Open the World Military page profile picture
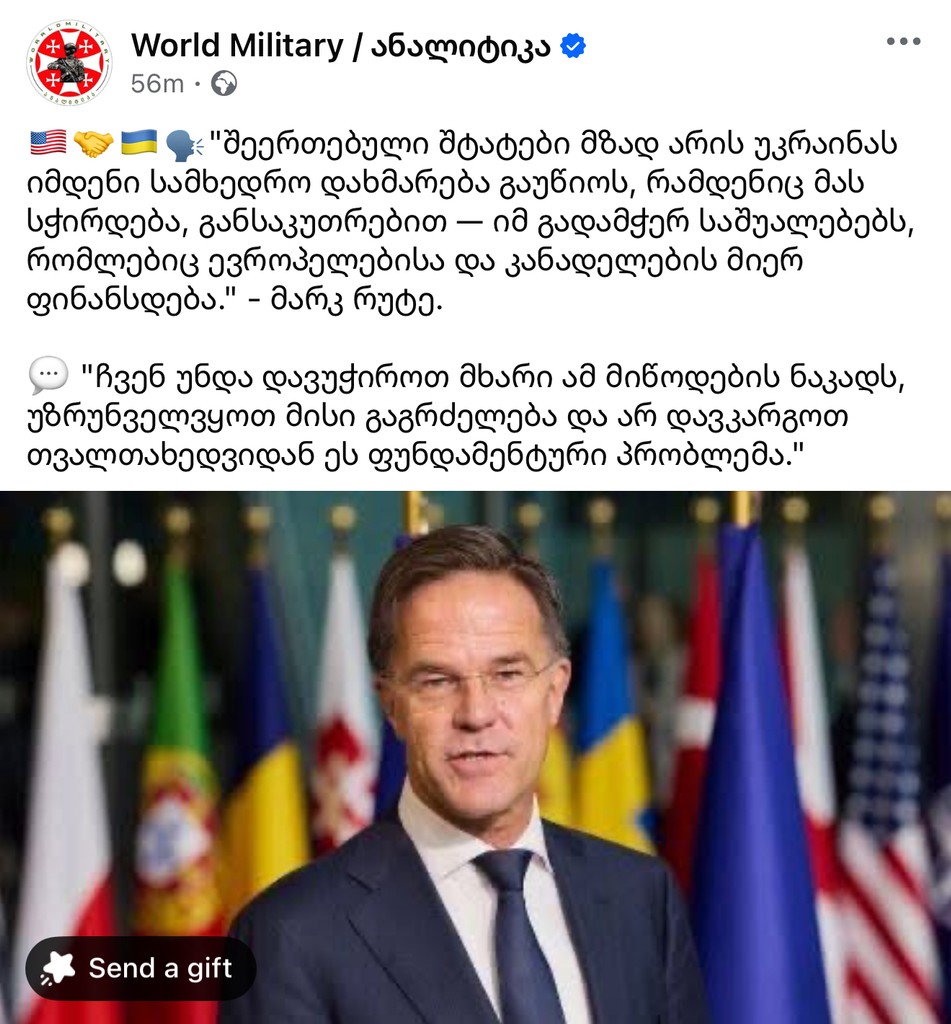Image resolution: width=951 pixels, height=1024 pixels. click(x=69, y=63)
